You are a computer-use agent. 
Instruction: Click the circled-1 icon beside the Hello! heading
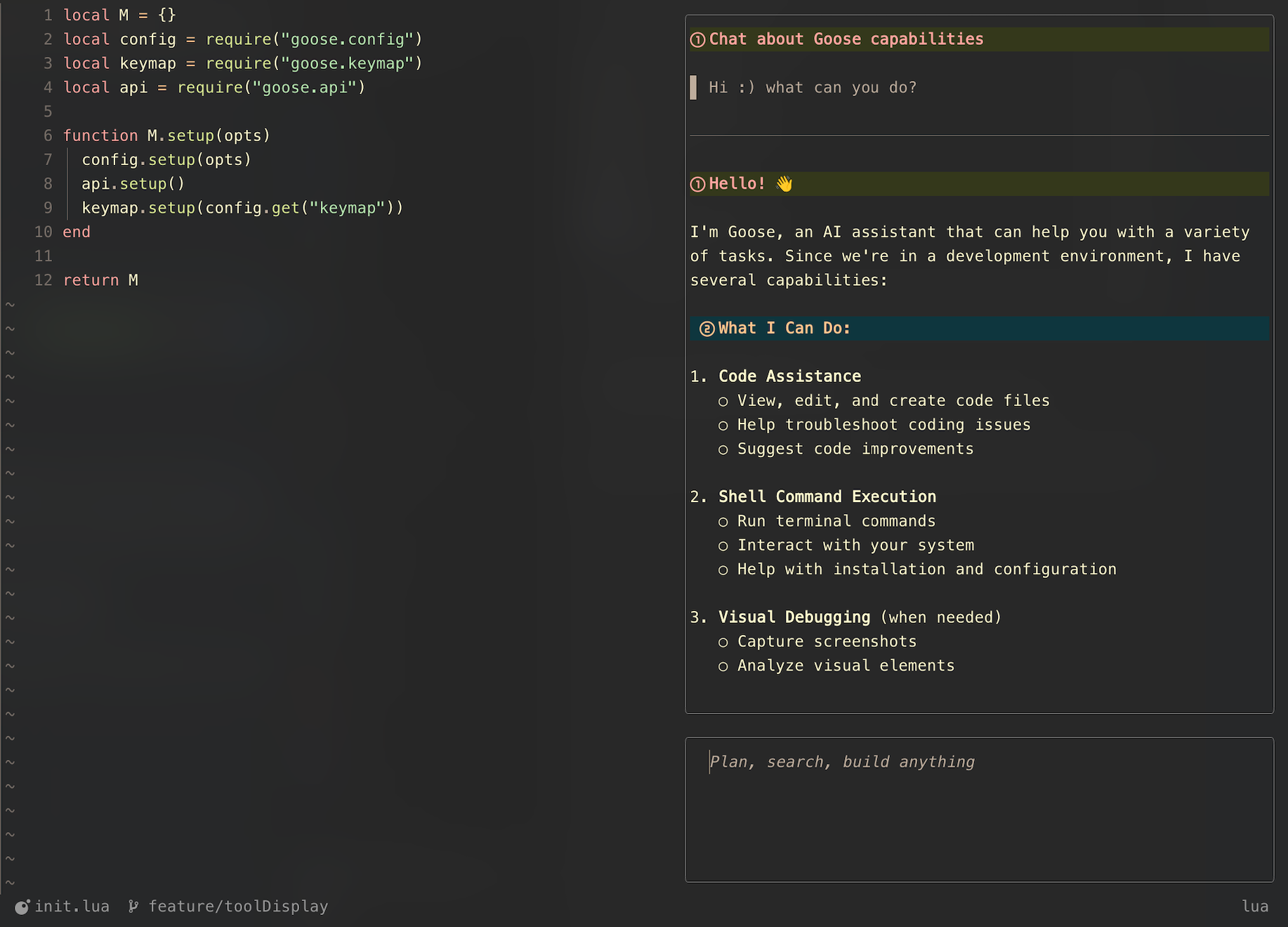[x=697, y=184]
